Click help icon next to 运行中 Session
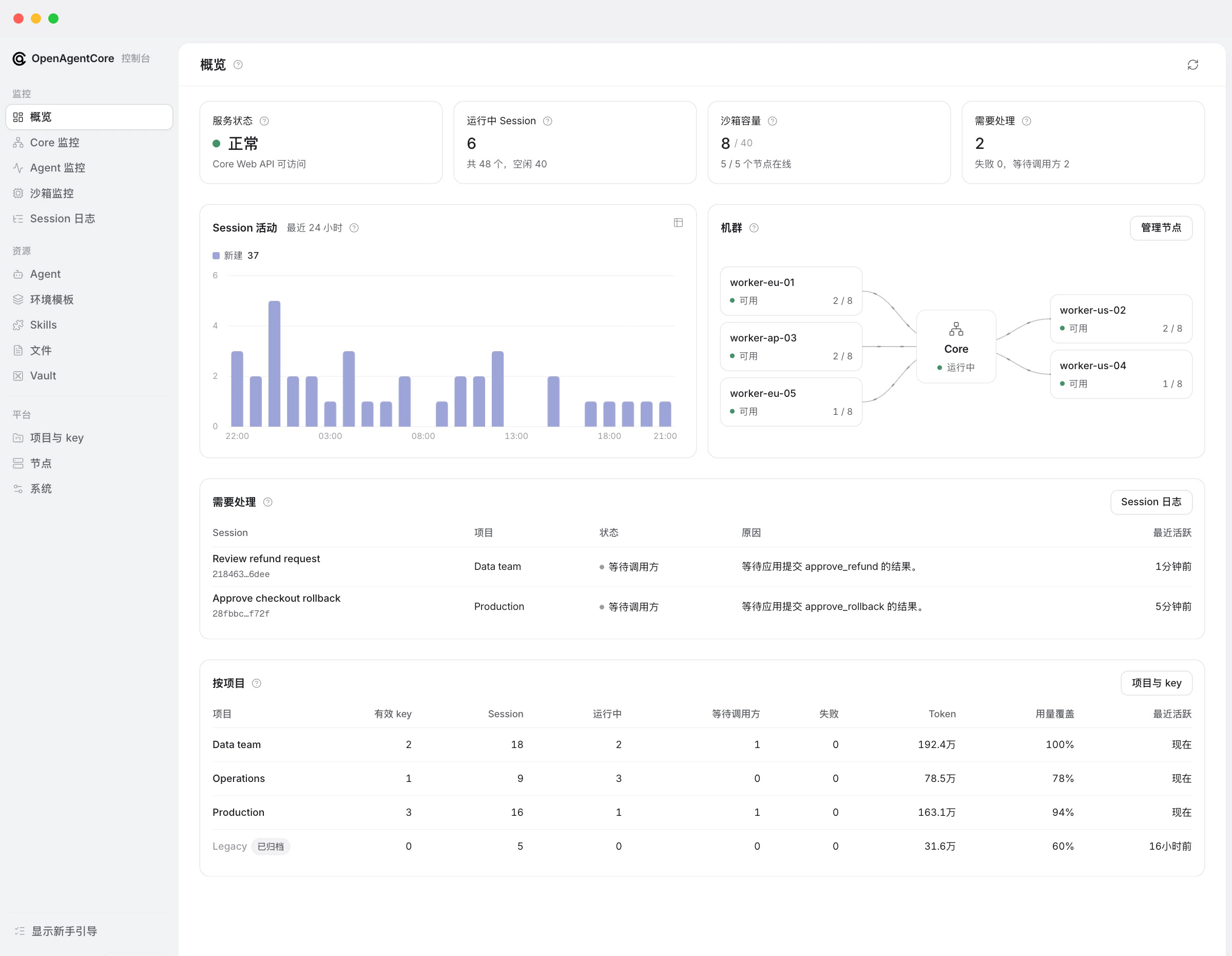The image size is (1232, 956). (x=547, y=121)
